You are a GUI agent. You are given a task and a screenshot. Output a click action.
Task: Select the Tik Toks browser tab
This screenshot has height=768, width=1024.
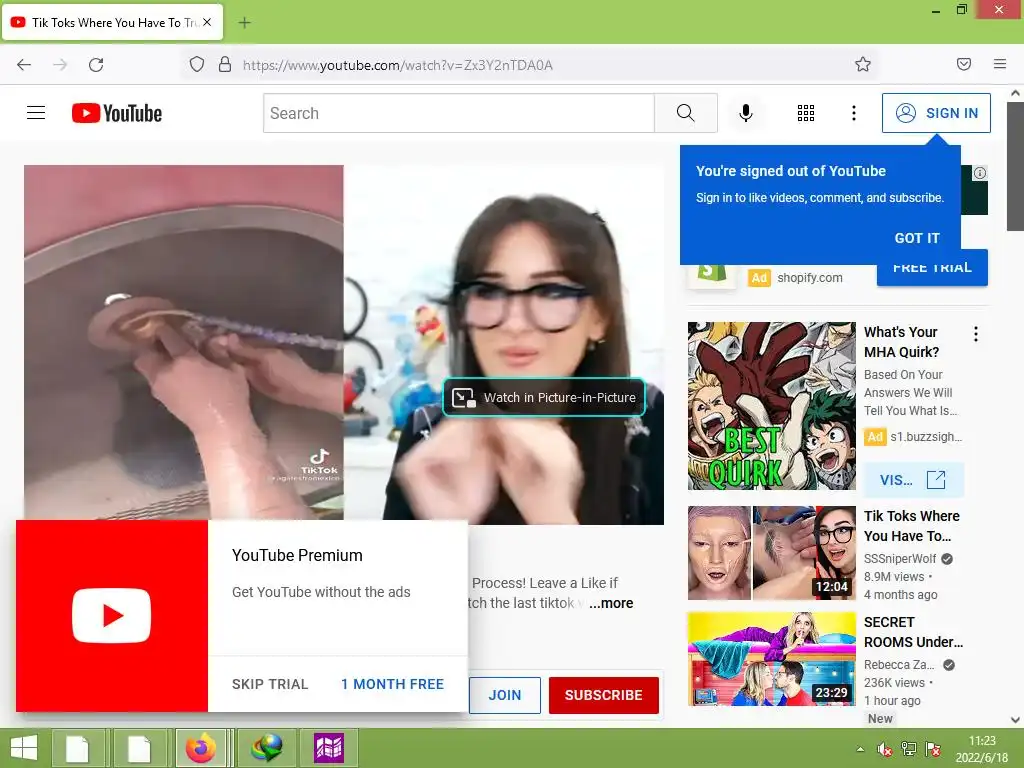[x=112, y=22]
